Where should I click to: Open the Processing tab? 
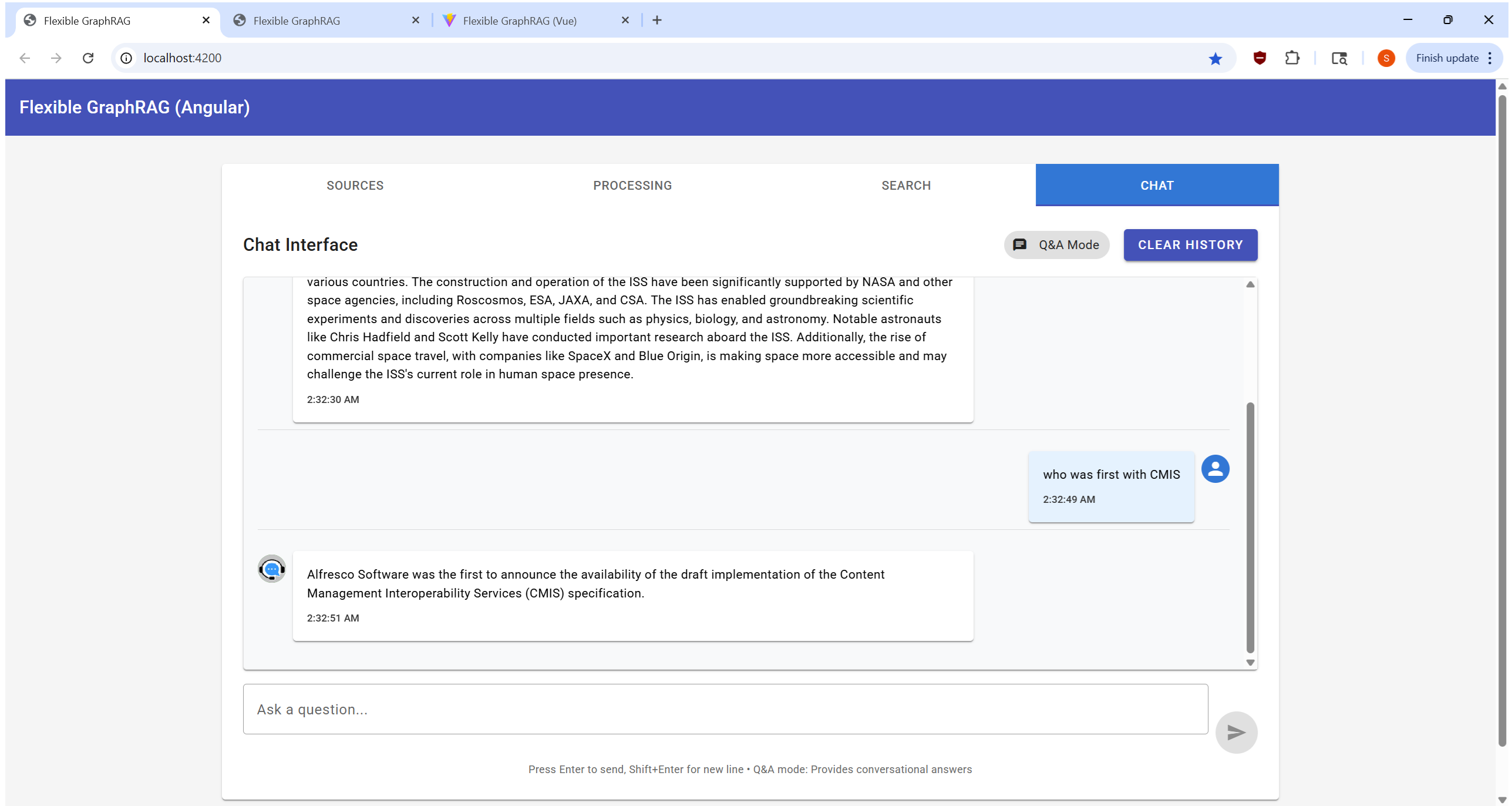click(632, 186)
